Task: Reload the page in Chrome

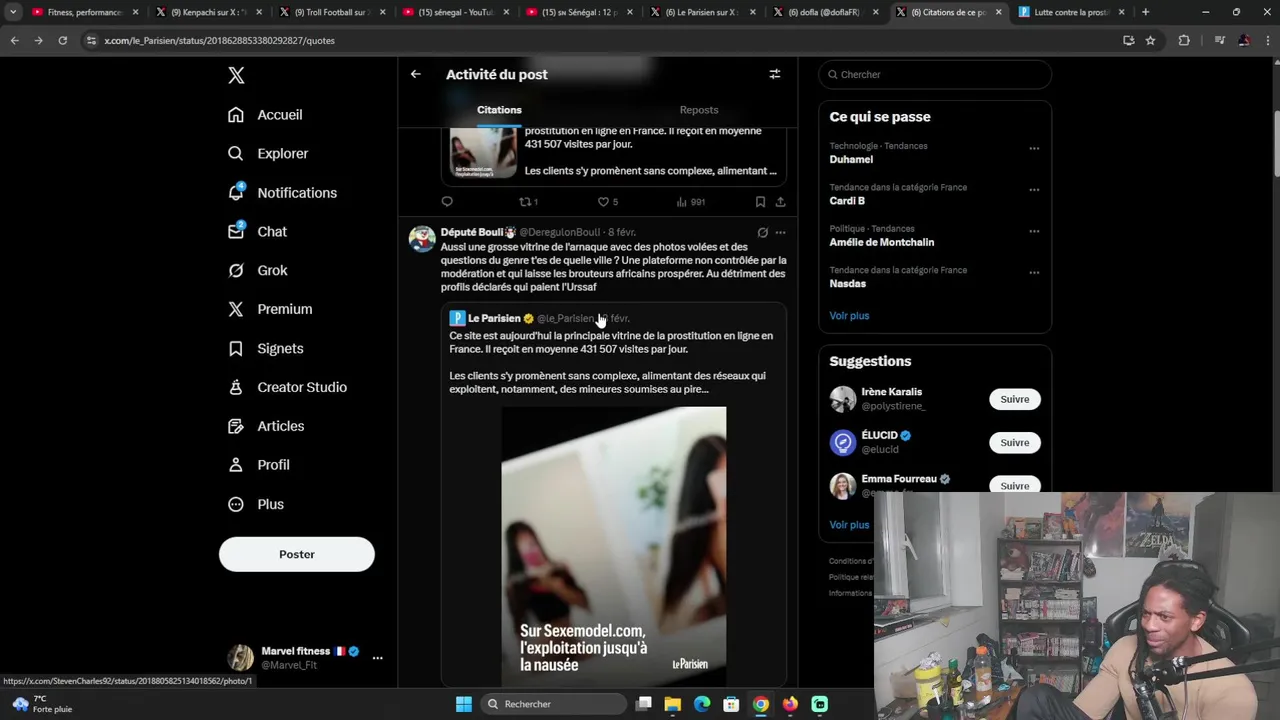Action: pyautogui.click(x=62, y=40)
